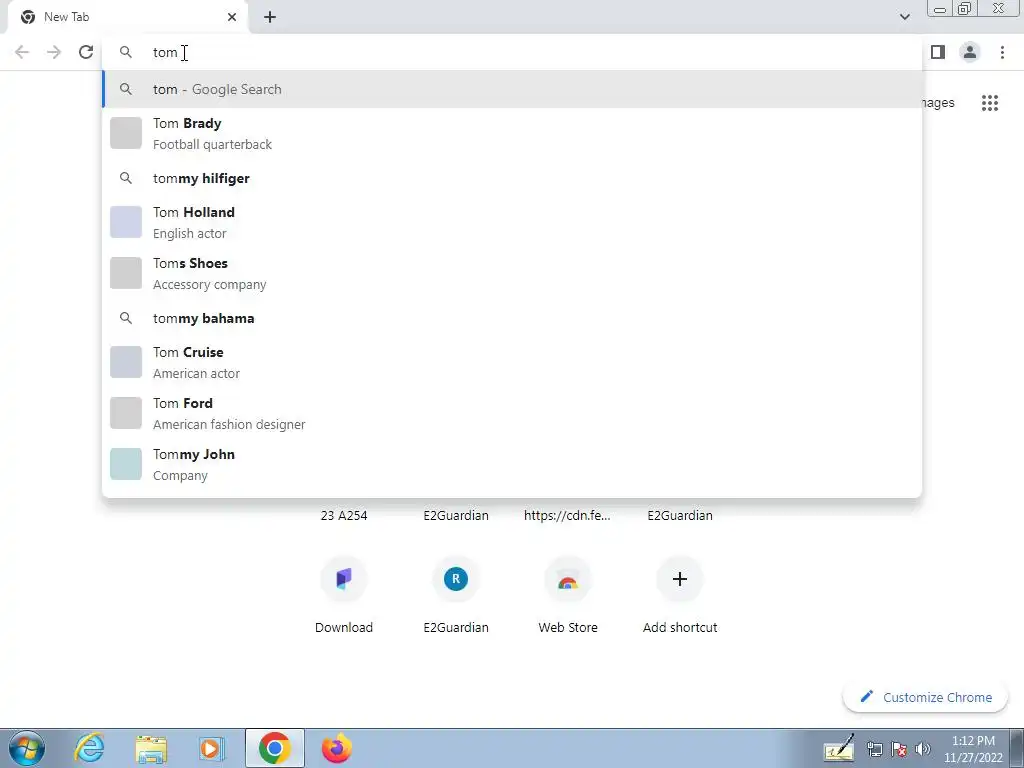Select tommy hilfiger suggestion

click(512, 178)
